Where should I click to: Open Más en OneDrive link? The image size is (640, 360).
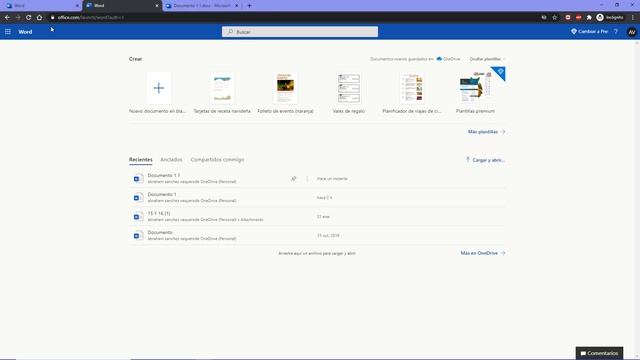[483, 253]
